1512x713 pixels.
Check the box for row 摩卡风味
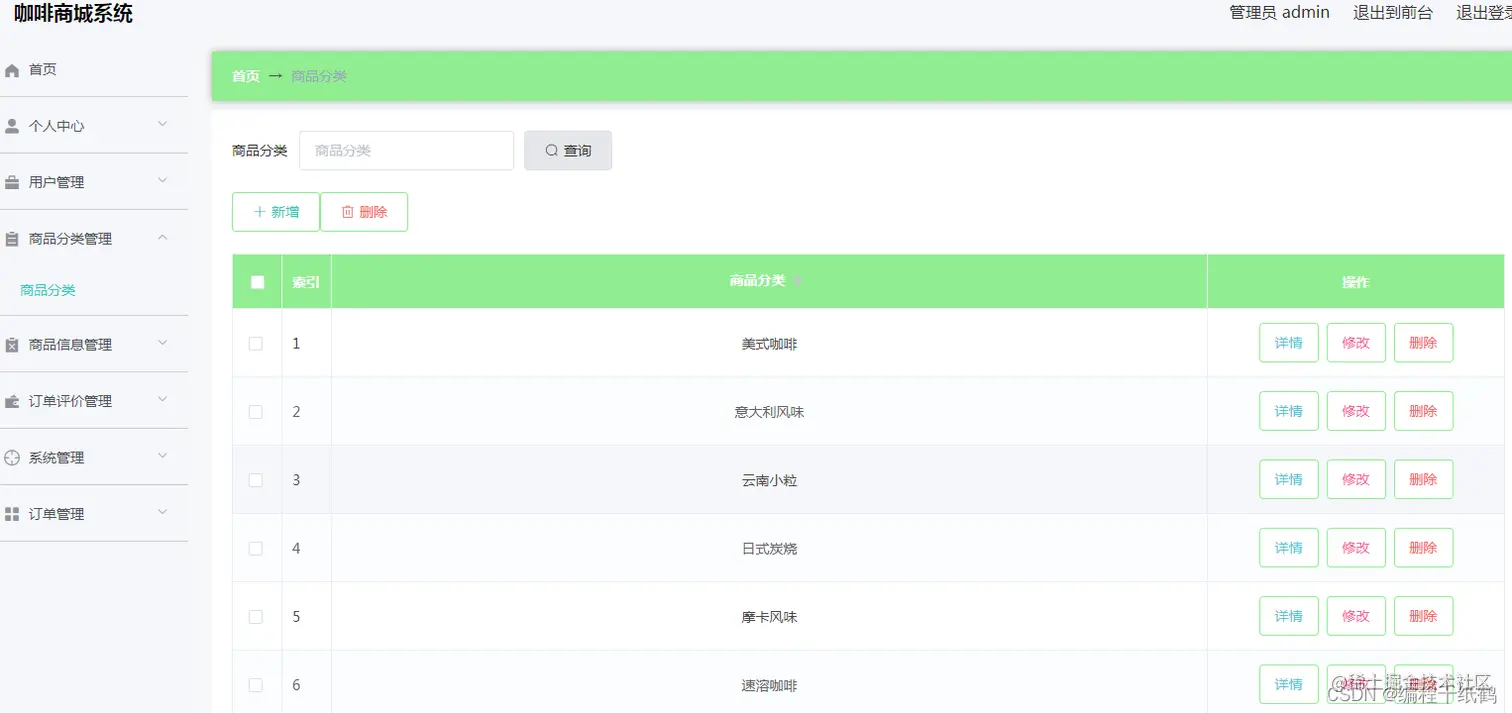(256, 617)
